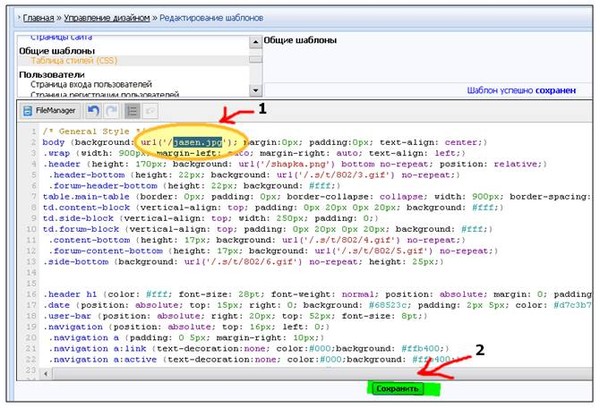Click the selected jasen.jpg text in code
This screenshot has width=600, height=408.
click(197, 142)
